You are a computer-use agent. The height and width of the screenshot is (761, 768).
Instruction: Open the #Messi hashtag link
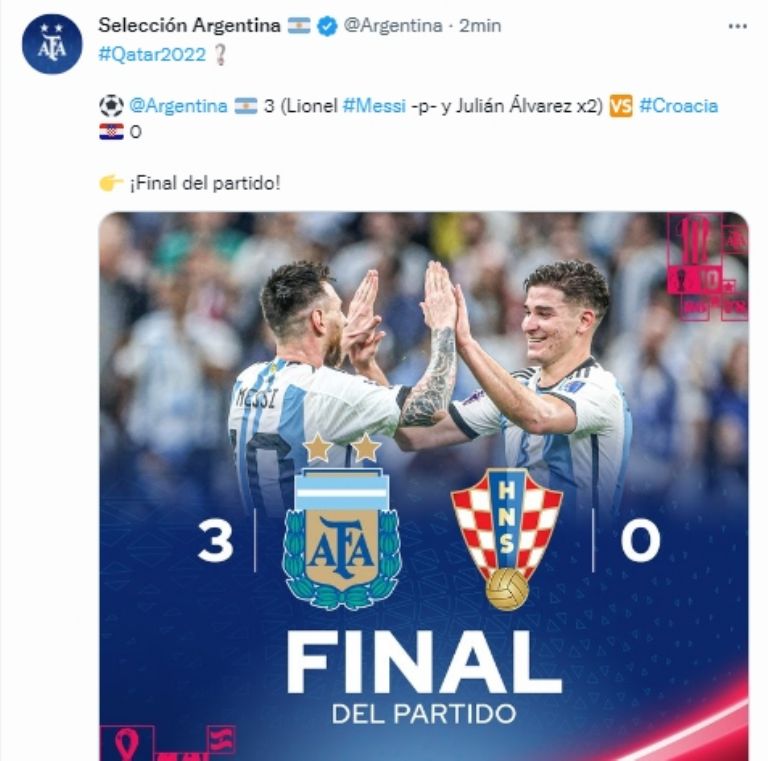pos(374,106)
